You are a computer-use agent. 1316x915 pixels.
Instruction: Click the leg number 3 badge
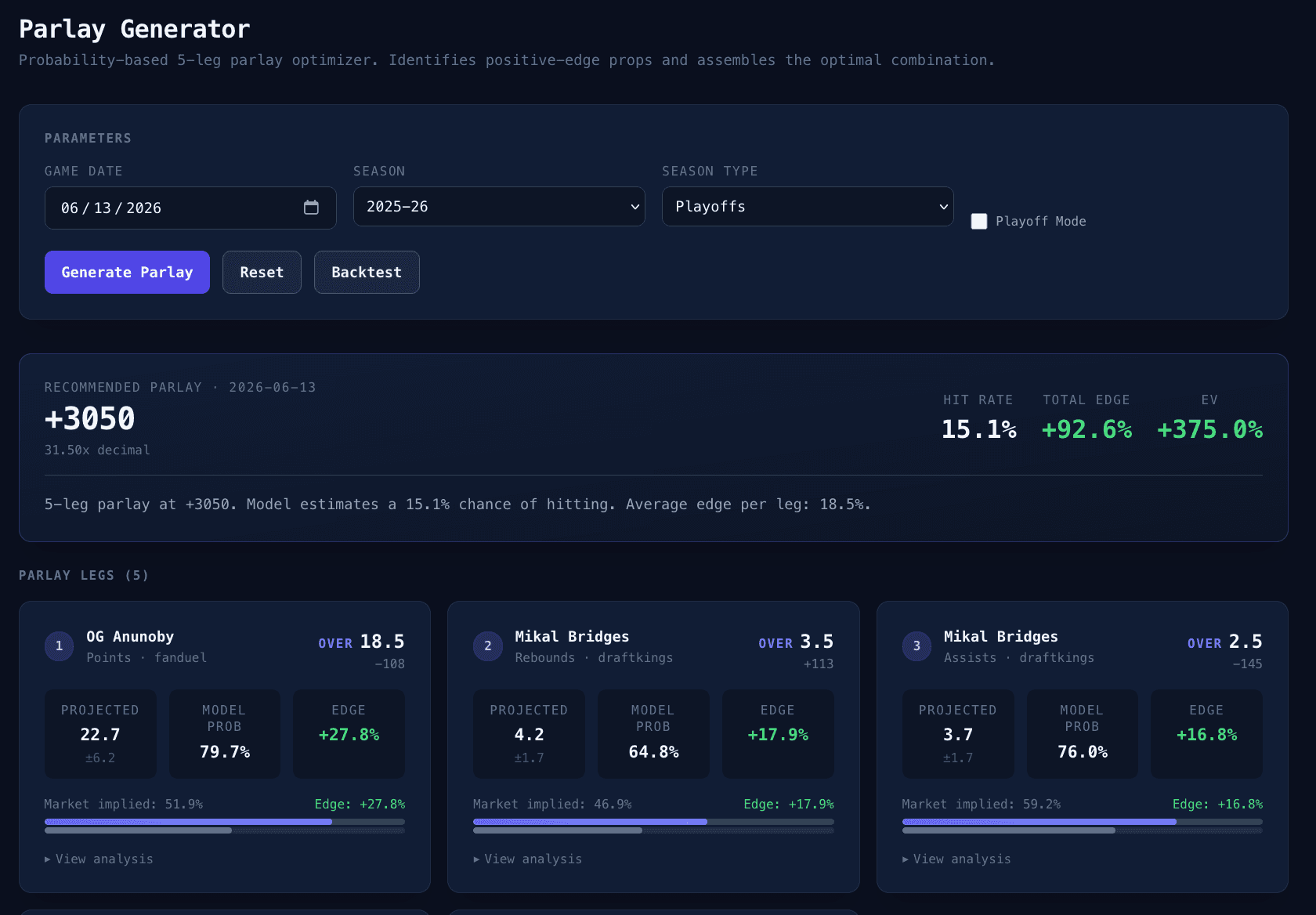tap(916, 646)
